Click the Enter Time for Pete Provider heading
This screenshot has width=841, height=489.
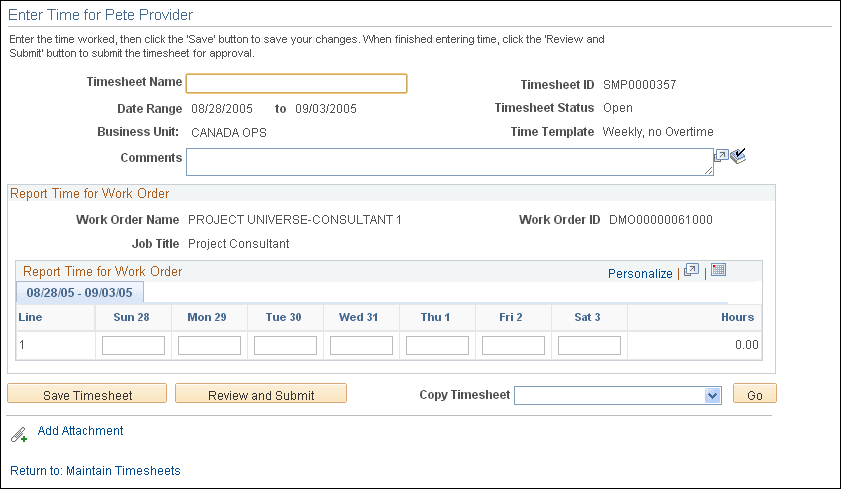(x=100, y=15)
